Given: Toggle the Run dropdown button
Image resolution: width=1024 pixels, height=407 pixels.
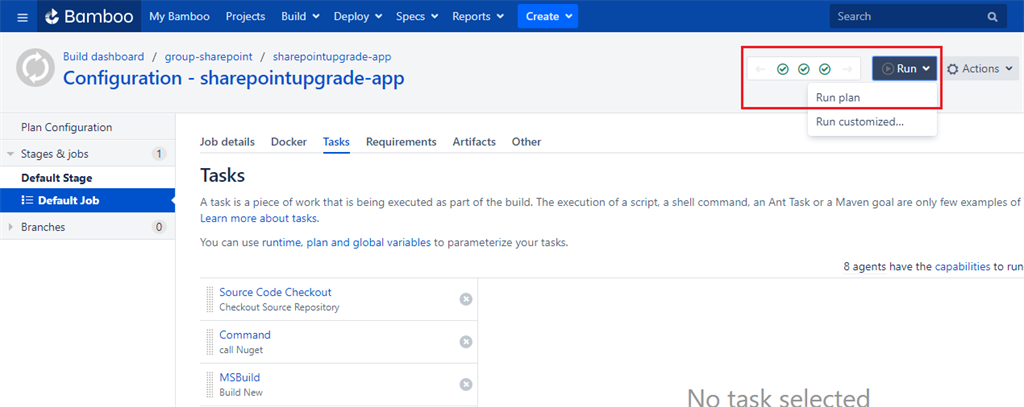Looking at the screenshot, I should coord(904,69).
